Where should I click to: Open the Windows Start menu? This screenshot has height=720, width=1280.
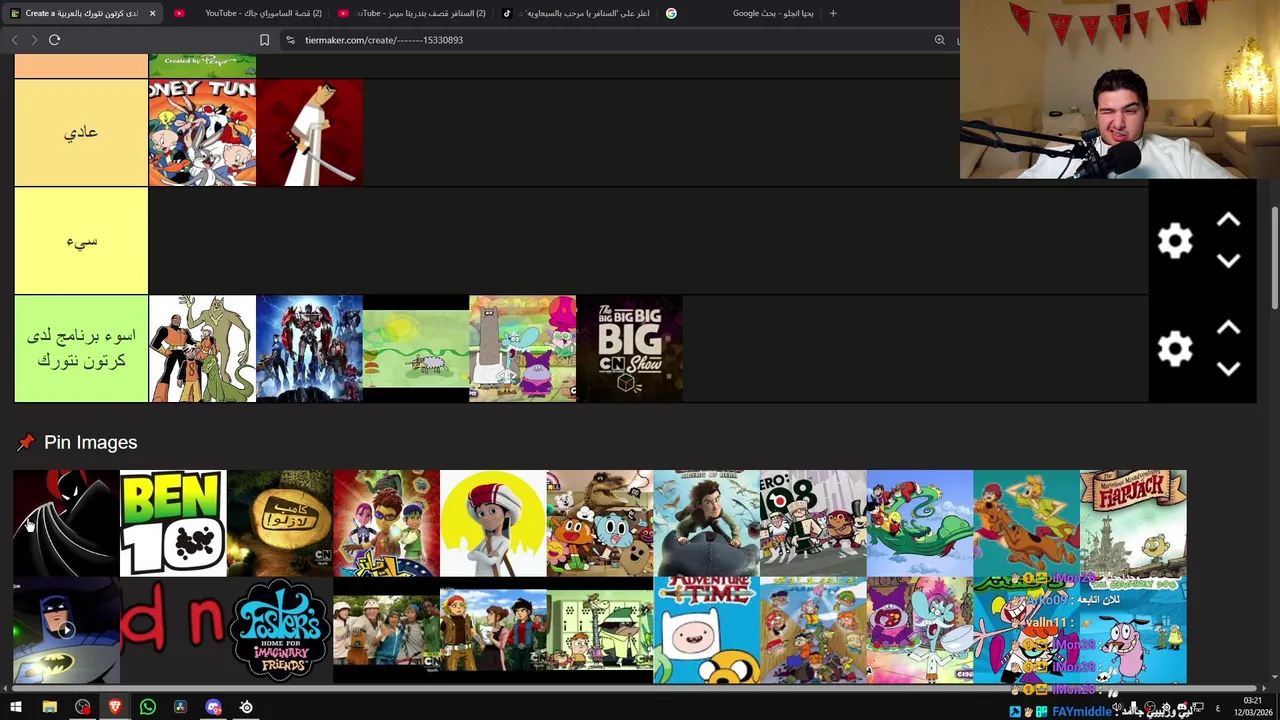pyautogui.click(x=15, y=707)
